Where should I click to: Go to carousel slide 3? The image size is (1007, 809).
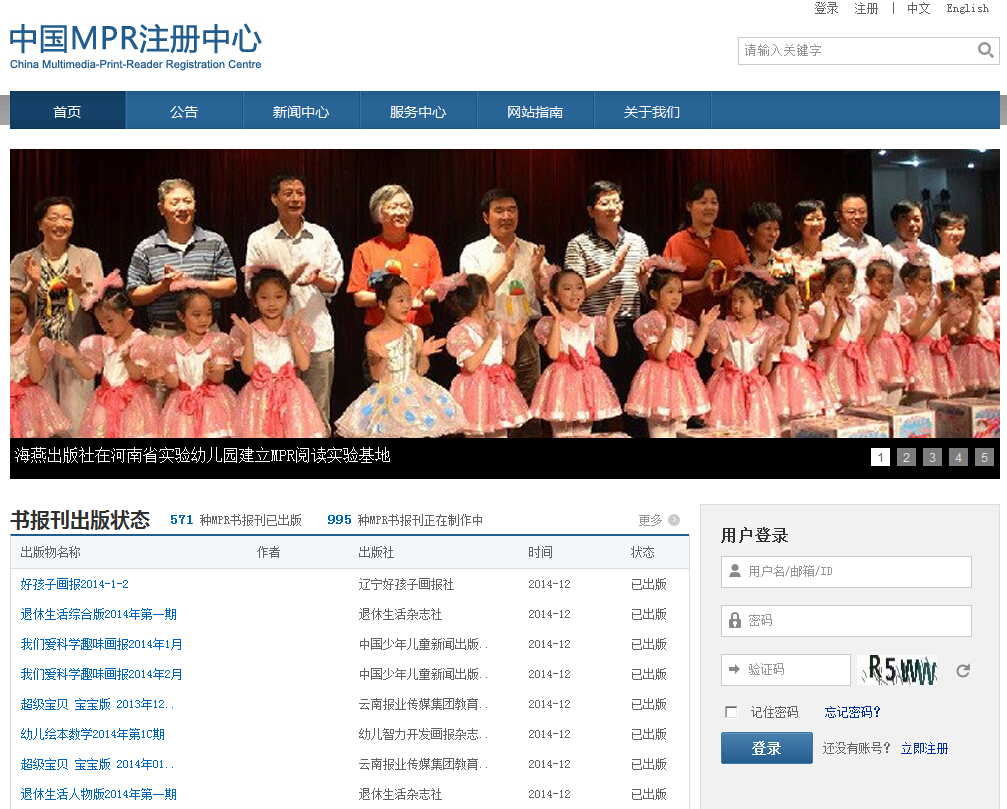(932, 458)
